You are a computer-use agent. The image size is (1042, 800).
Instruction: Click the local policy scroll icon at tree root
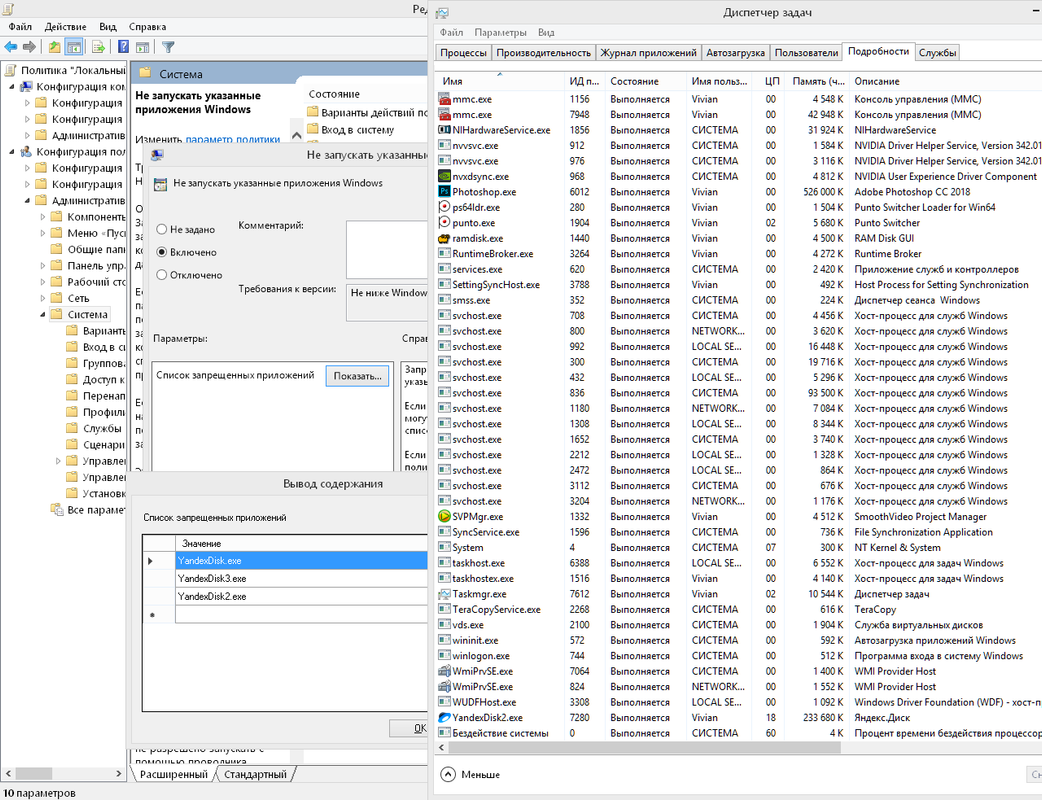click(10, 70)
